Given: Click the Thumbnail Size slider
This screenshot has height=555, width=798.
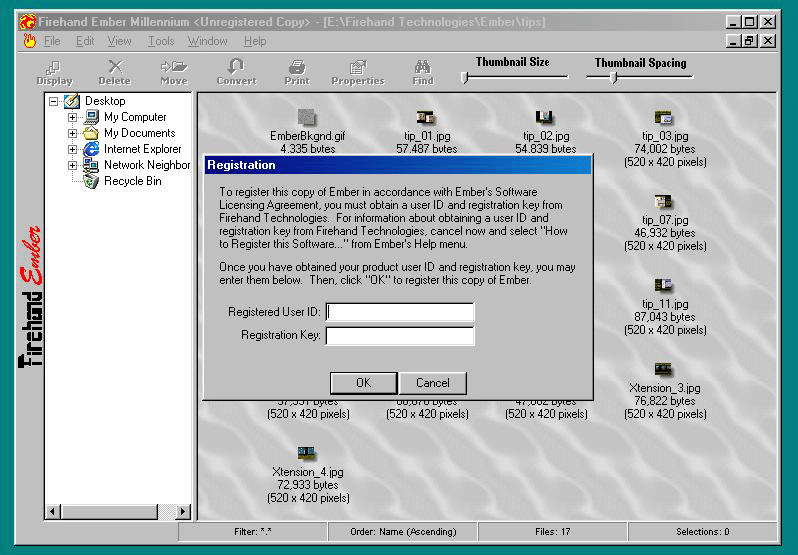Looking at the screenshot, I should pos(465,77).
